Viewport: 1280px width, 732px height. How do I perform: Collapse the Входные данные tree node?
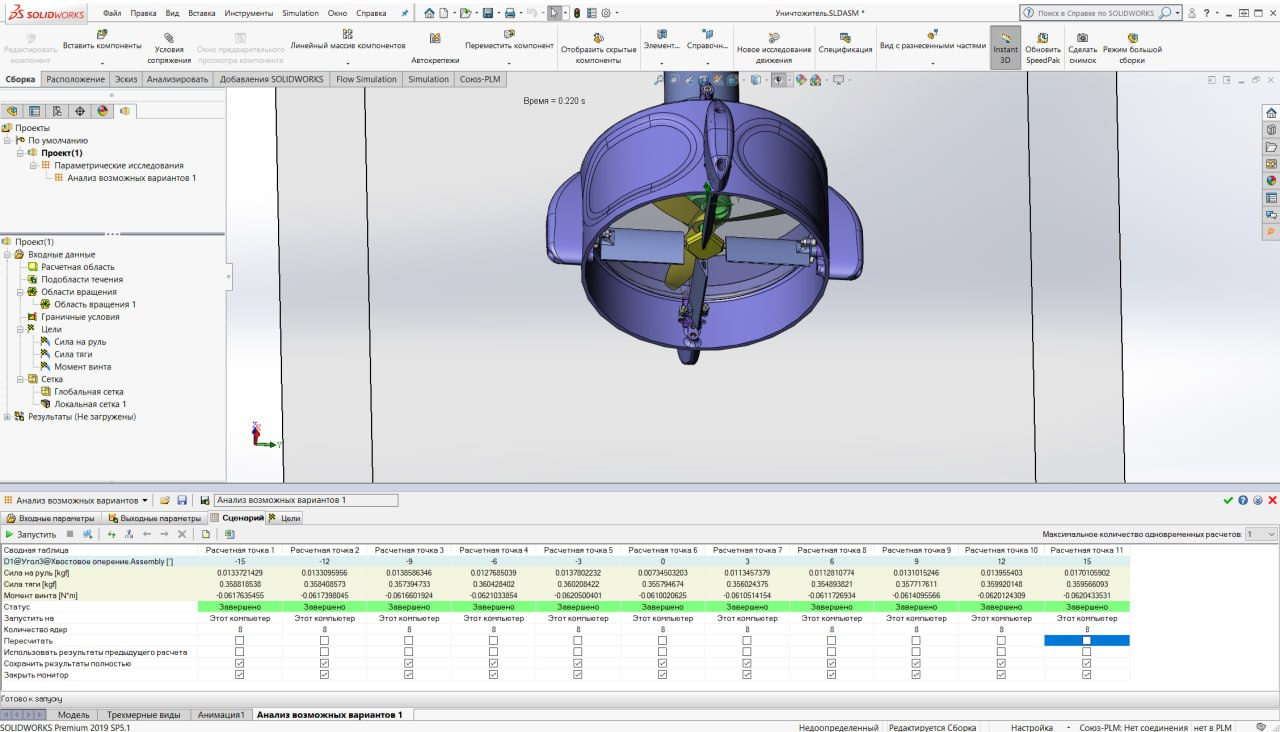click(x=7, y=255)
